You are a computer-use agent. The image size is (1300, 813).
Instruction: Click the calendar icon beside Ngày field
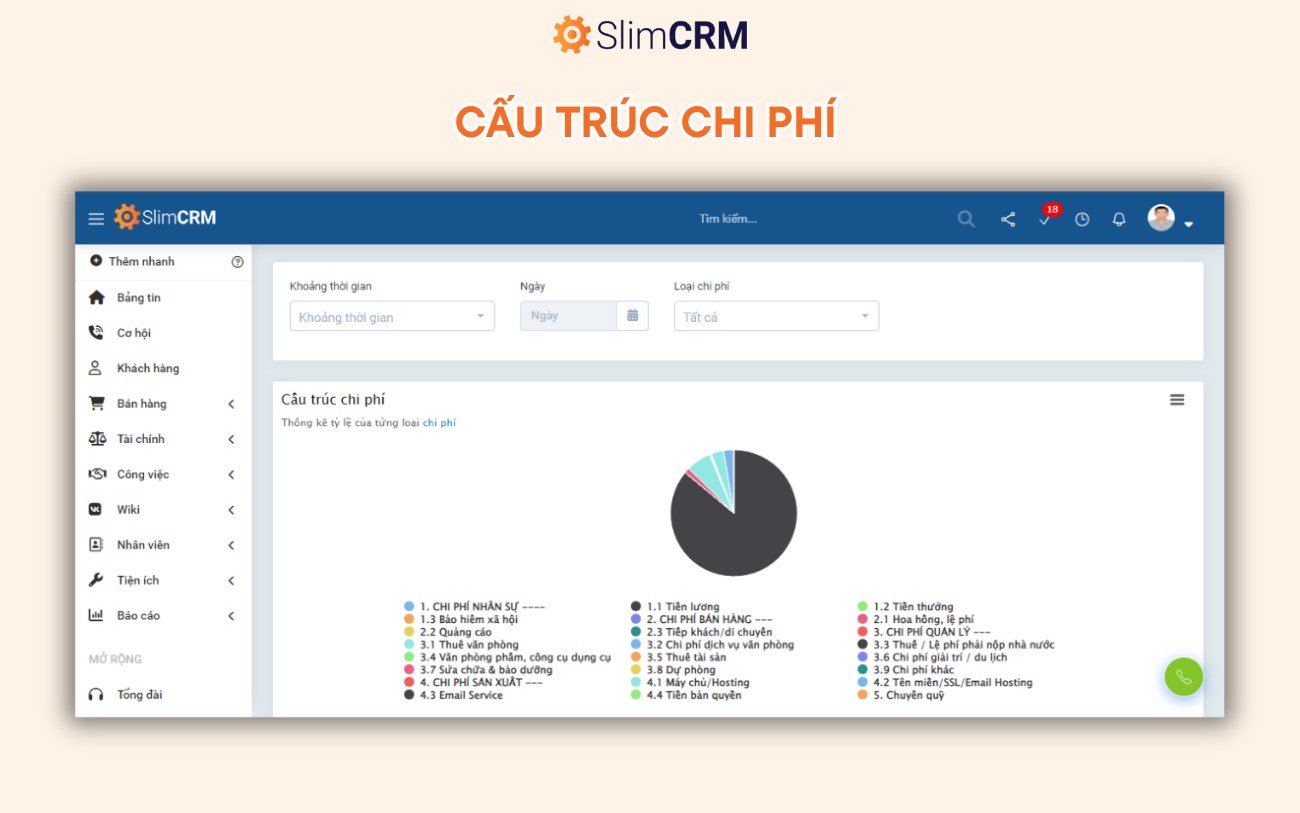tap(632, 316)
